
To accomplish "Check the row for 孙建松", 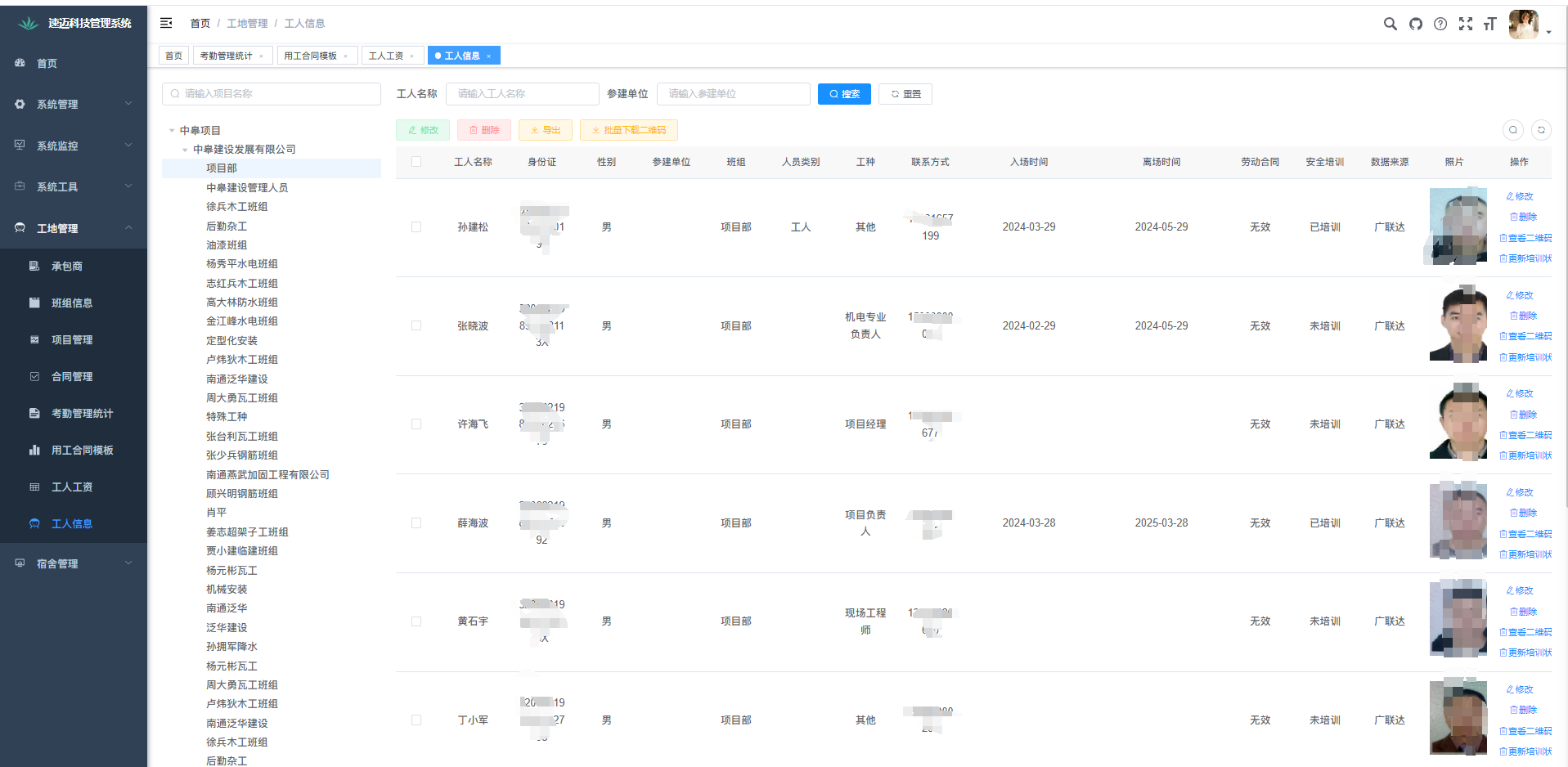I will (416, 227).
